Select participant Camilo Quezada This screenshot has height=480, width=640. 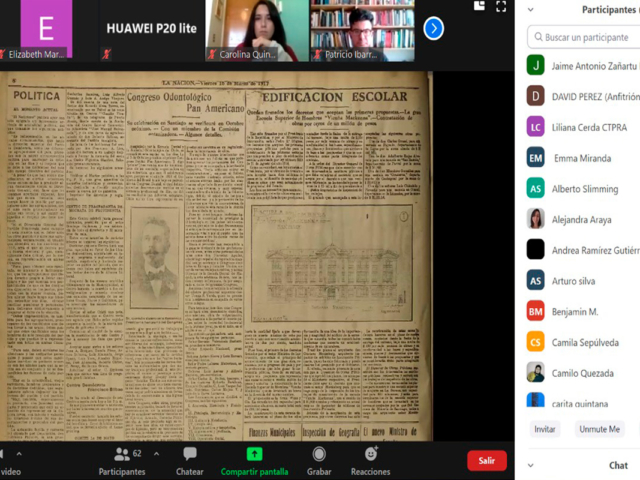tap(583, 373)
